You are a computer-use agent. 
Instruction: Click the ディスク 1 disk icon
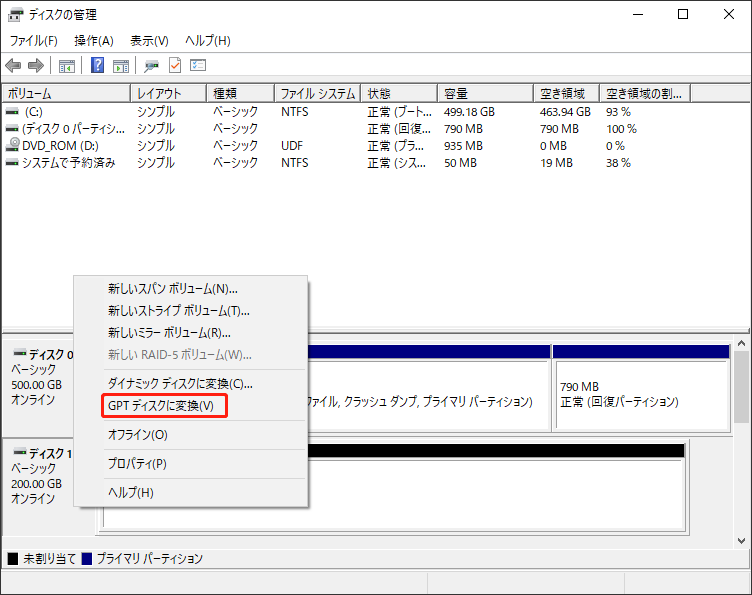point(20,452)
